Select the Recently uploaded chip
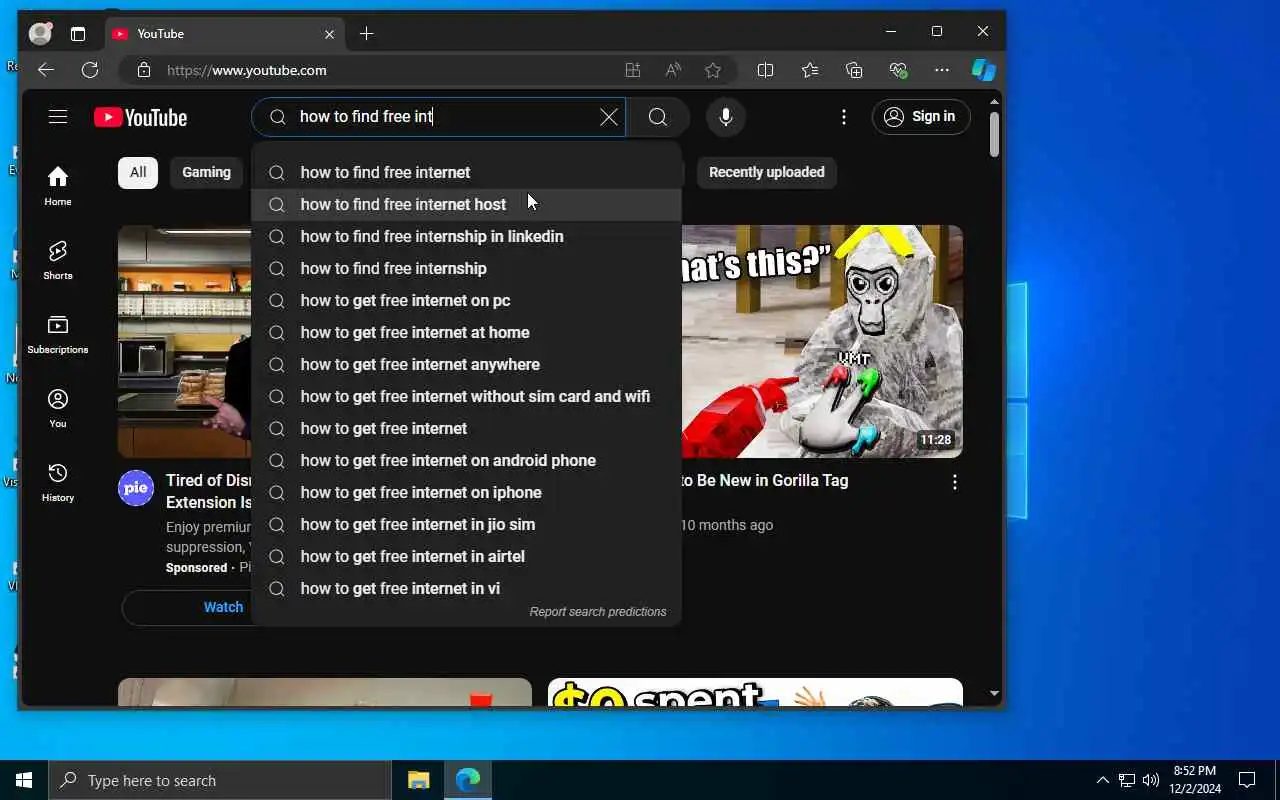 point(767,172)
